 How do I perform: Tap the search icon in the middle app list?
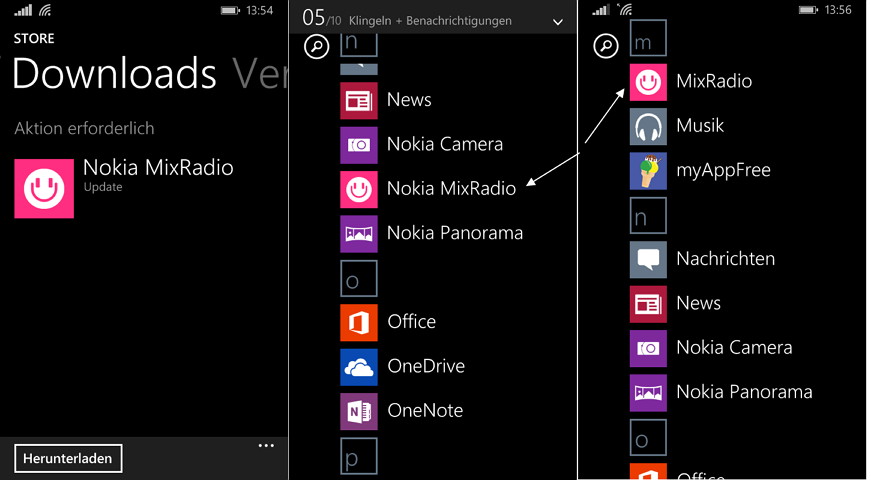(317, 47)
